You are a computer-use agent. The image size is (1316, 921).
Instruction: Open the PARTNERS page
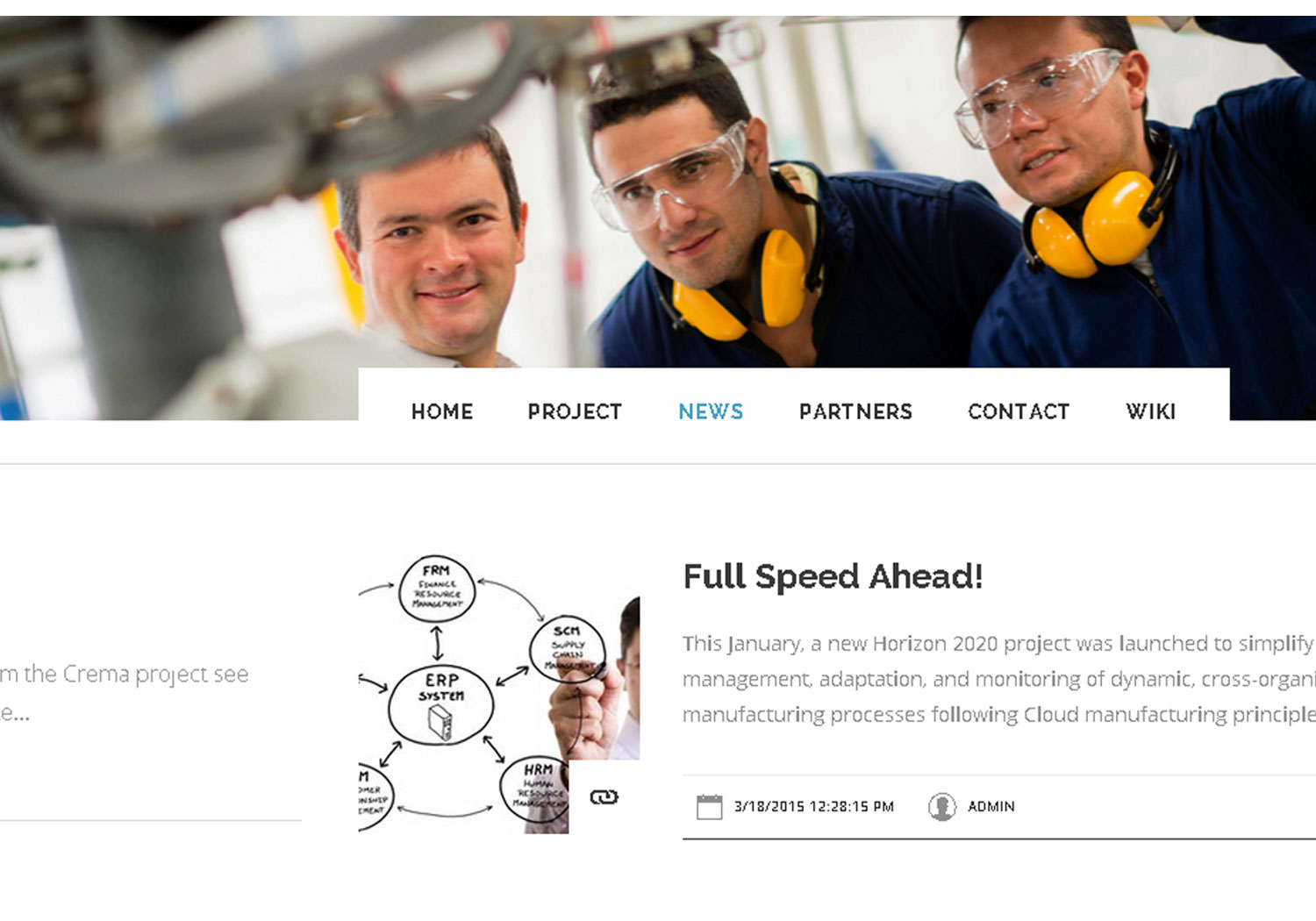855,411
